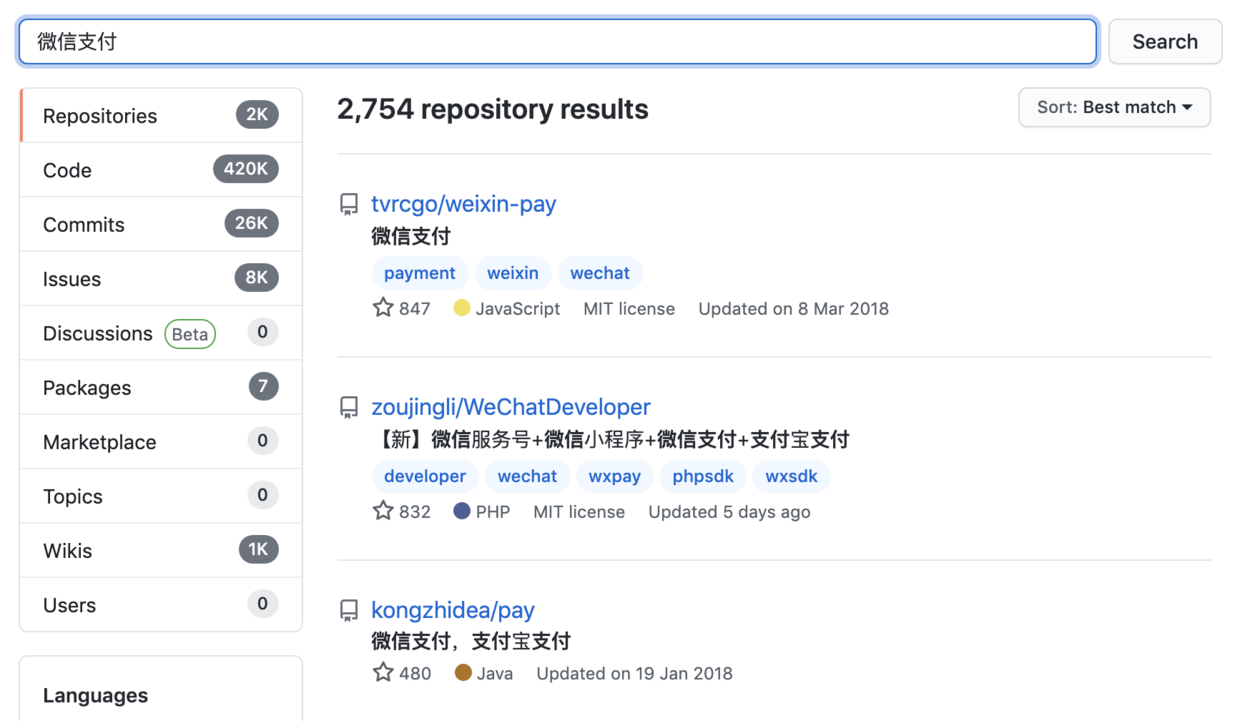Click the Beta badge next to Discussions
This screenshot has width=1240, height=721.
click(x=190, y=334)
